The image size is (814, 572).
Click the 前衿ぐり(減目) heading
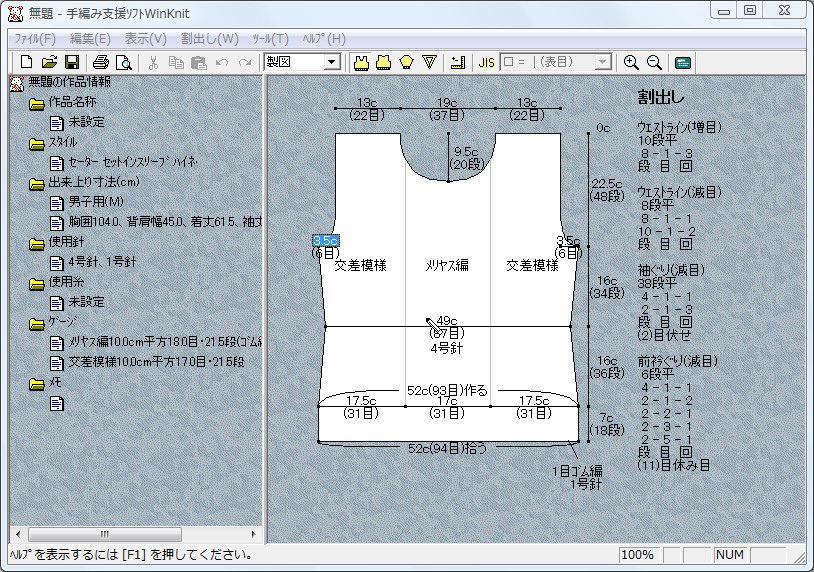[677, 361]
